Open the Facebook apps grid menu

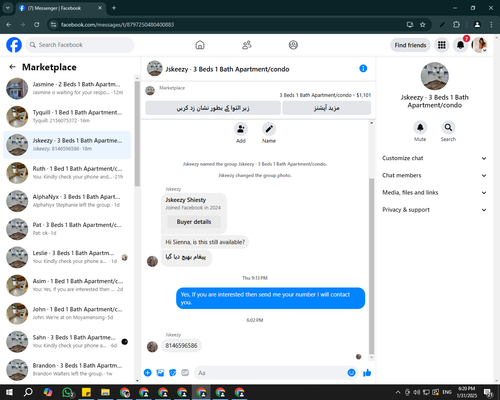pyautogui.click(x=442, y=45)
